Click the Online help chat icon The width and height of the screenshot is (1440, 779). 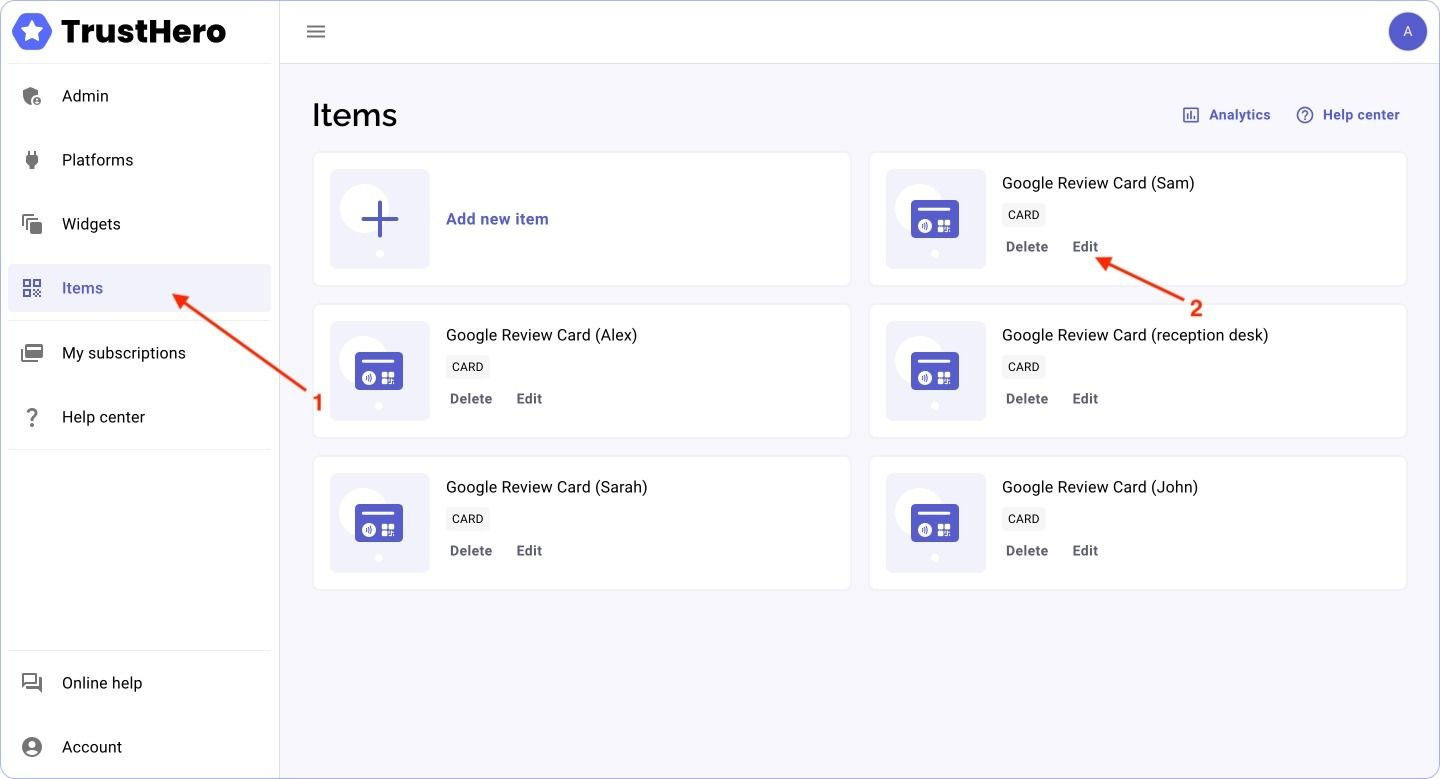click(32, 683)
